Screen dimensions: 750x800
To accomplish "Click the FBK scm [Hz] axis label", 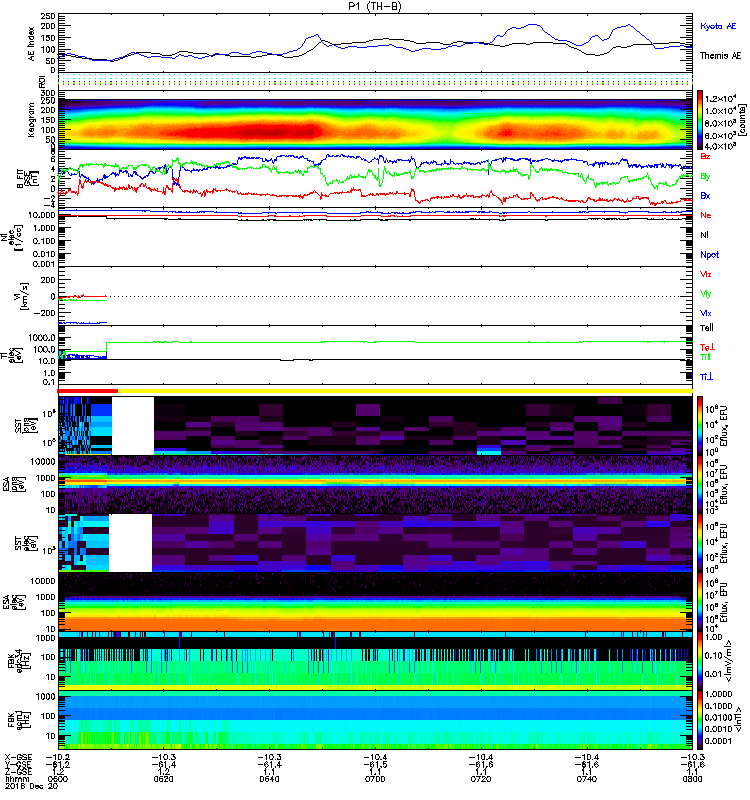I will tap(21, 720).
